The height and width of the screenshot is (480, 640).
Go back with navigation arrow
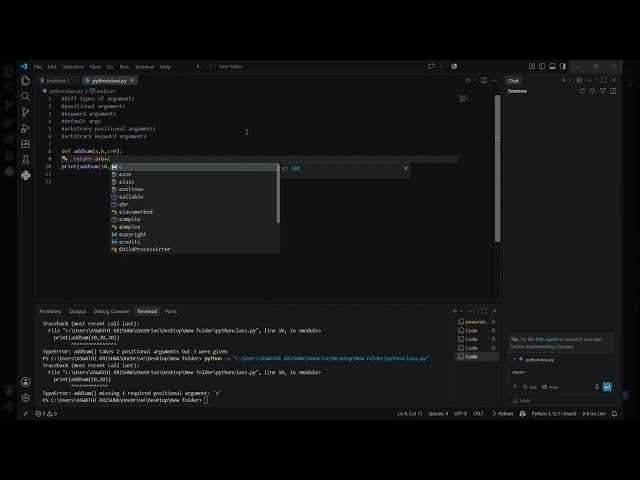click(x=199, y=67)
